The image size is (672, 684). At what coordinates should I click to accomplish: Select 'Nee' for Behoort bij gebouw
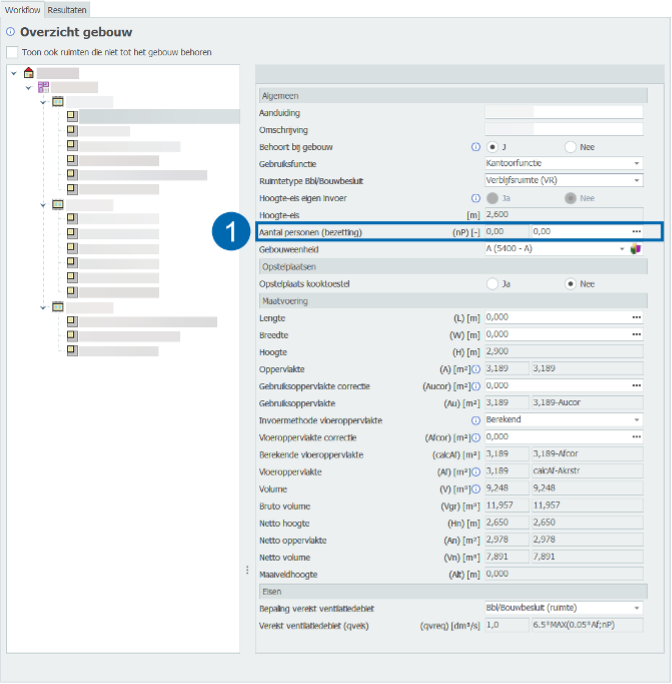[571, 147]
